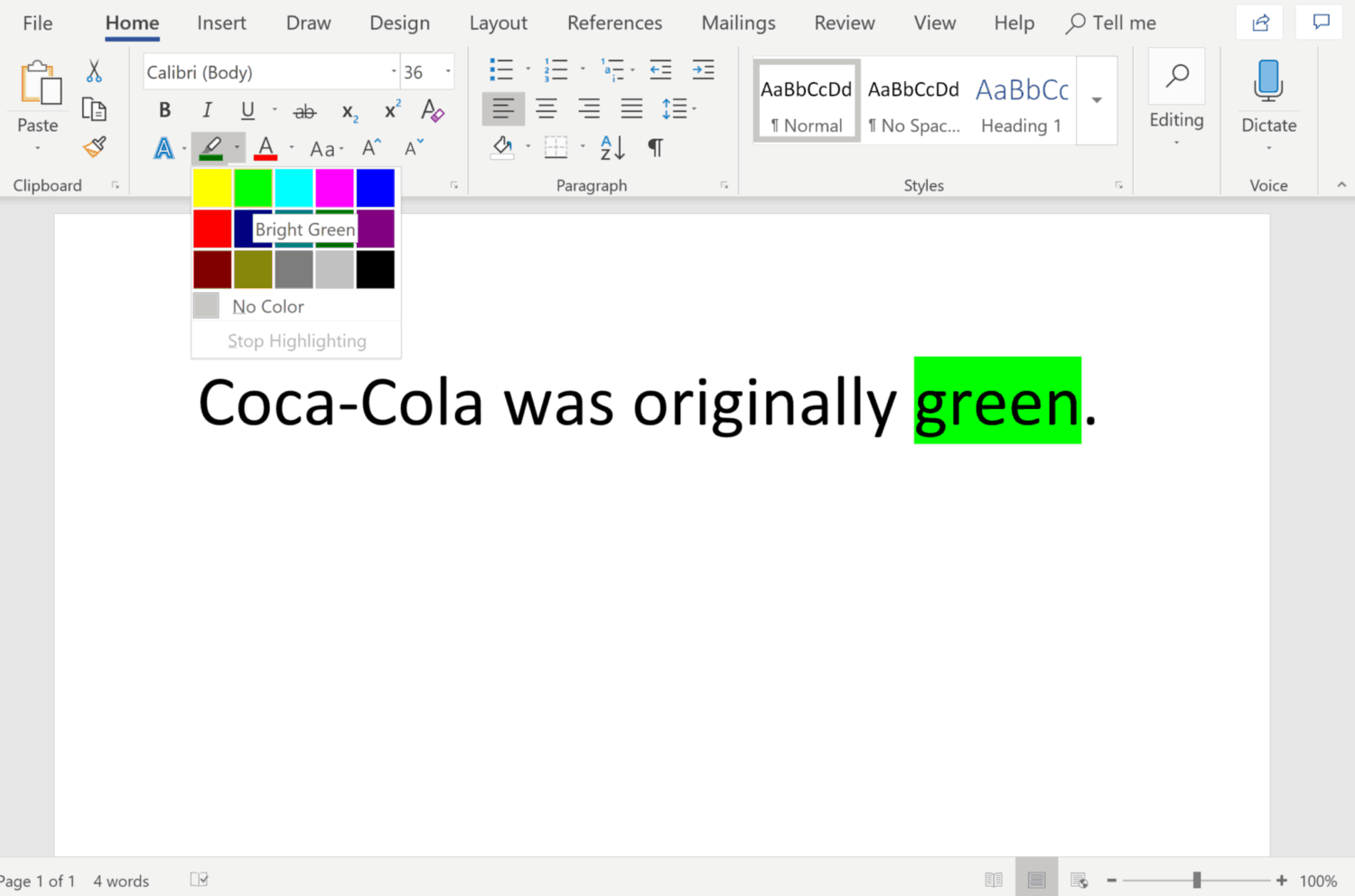
Task: Switch to the Layout tab
Action: pyautogui.click(x=498, y=23)
